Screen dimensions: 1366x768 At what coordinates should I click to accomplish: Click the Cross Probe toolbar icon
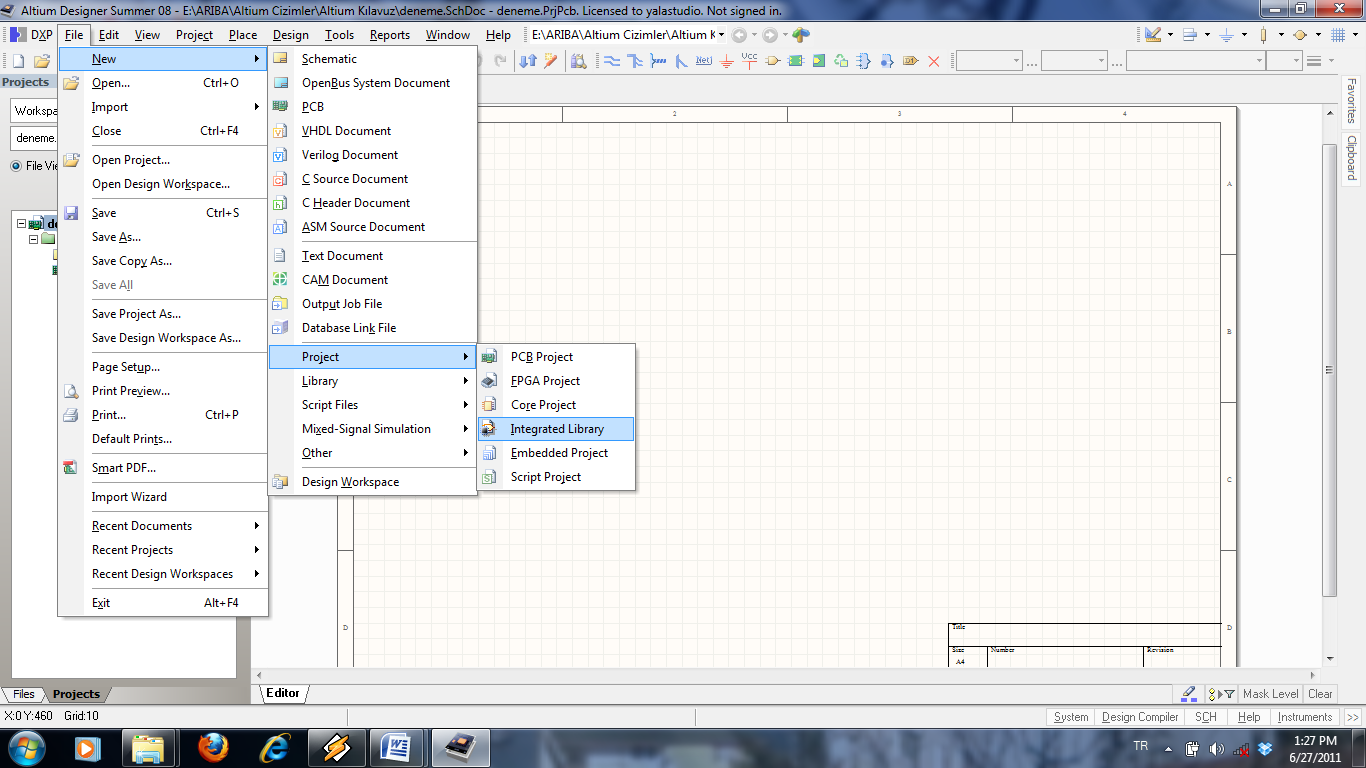click(551, 61)
